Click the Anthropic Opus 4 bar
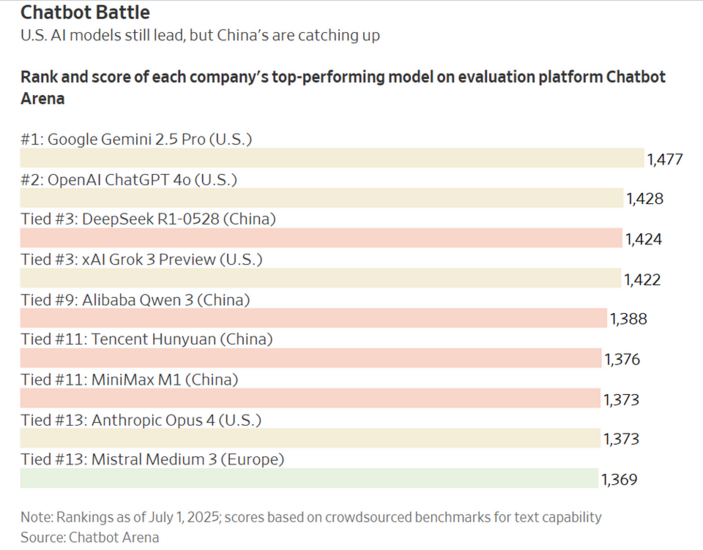This screenshot has width=703, height=550. [x=310, y=438]
